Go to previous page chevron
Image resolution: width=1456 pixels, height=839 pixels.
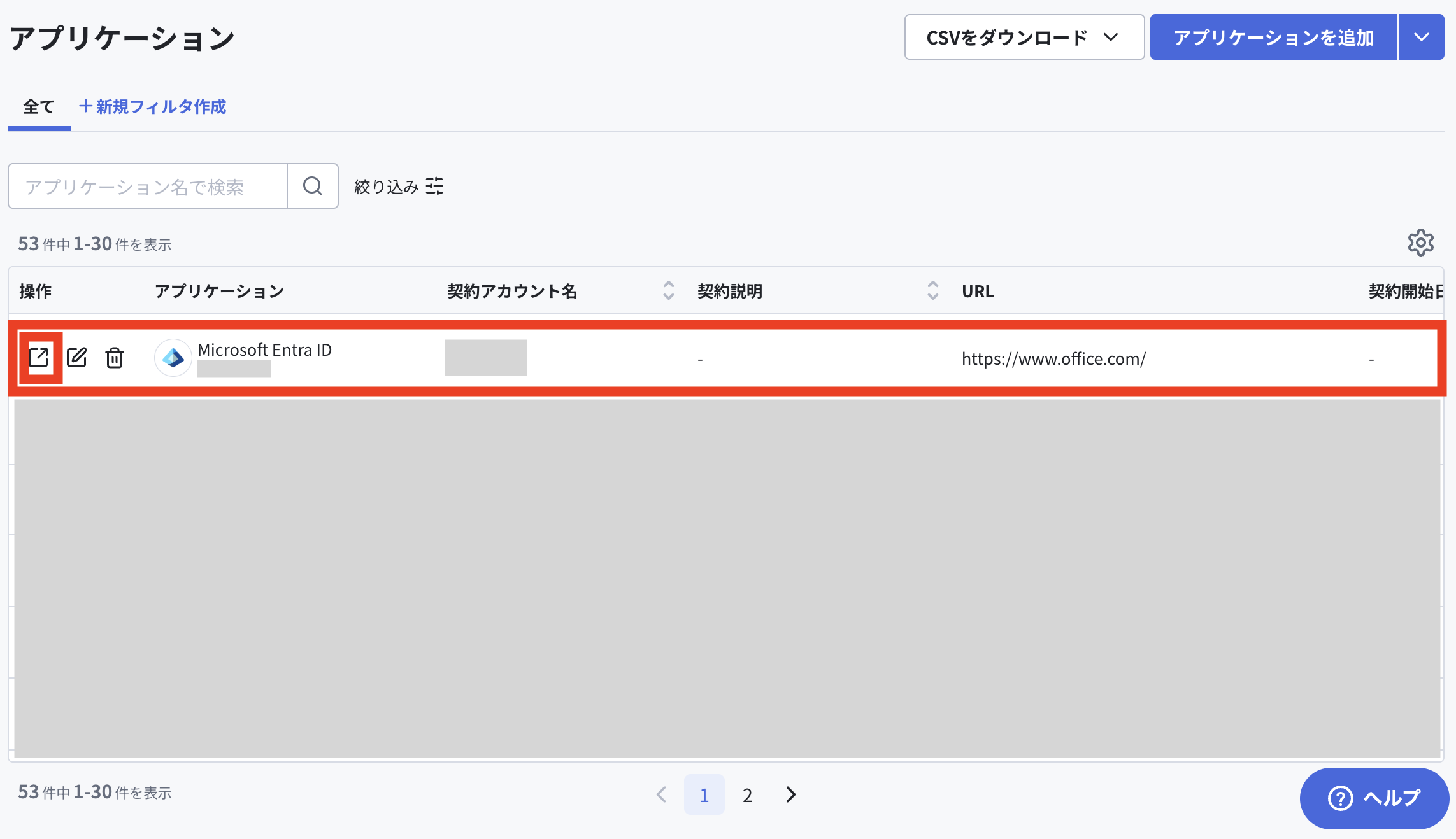(661, 794)
